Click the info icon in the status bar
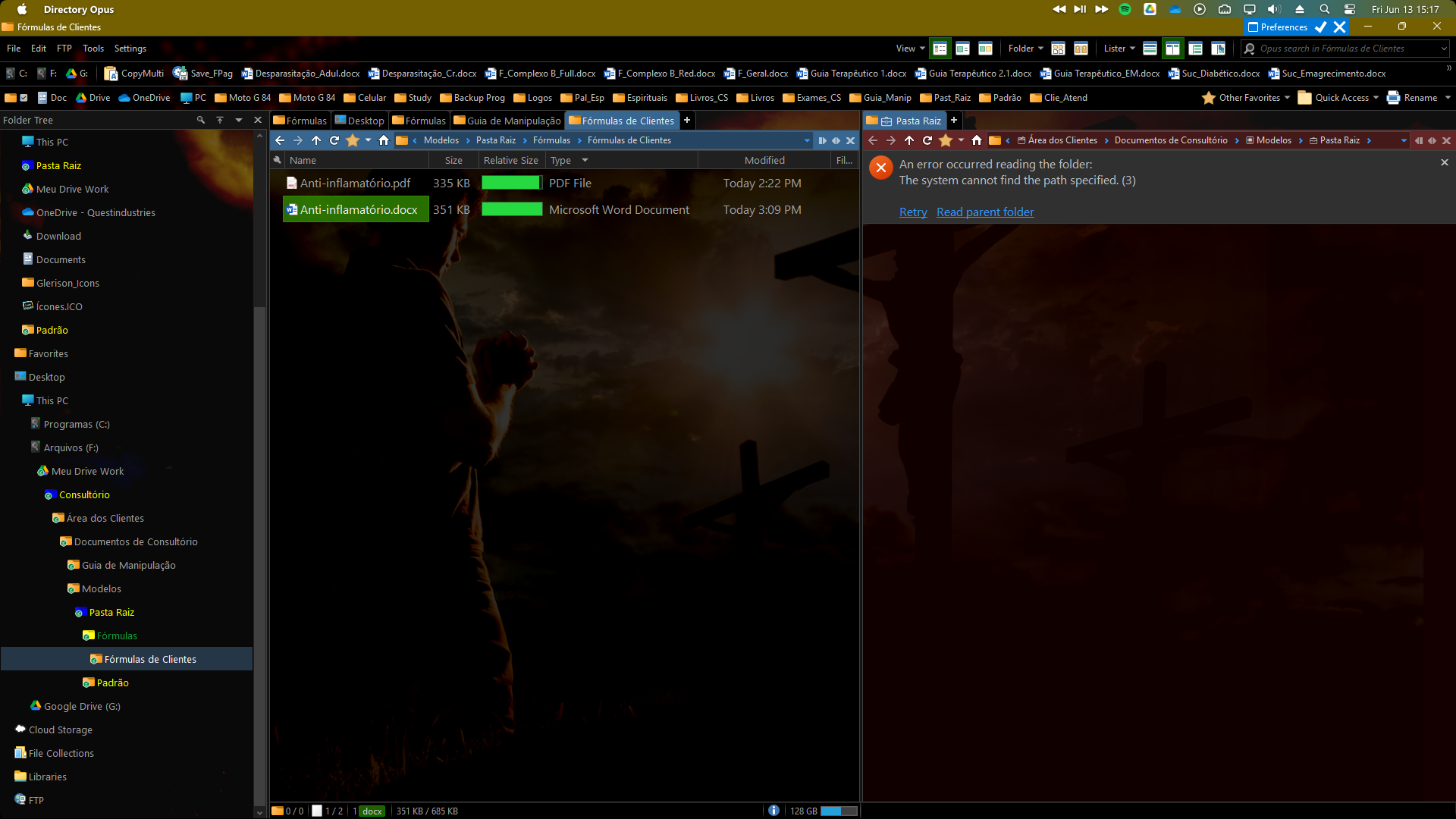The width and height of the screenshot is (1456, 819). coord(773,811)
